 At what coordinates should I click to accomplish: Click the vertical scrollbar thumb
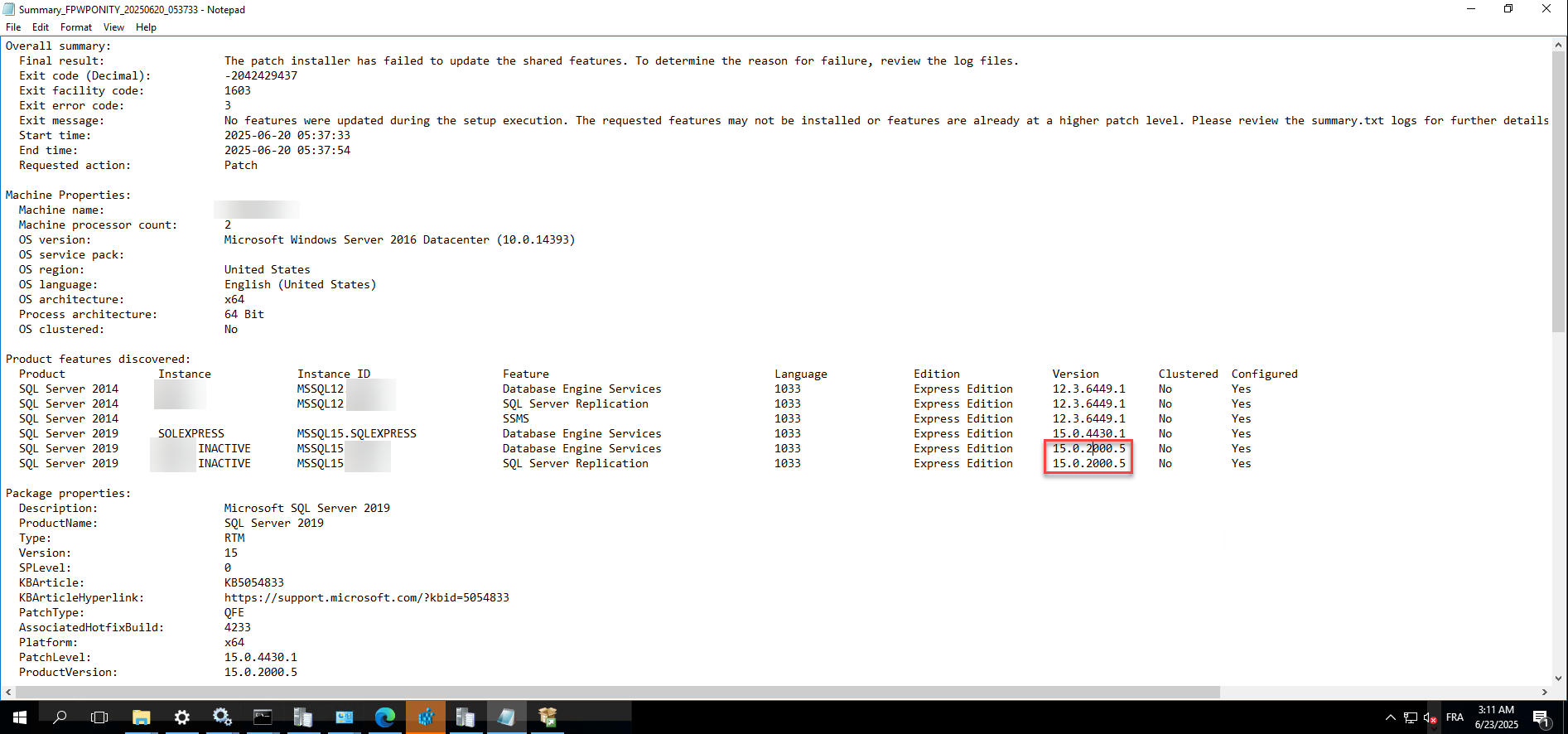[1559, 191]
